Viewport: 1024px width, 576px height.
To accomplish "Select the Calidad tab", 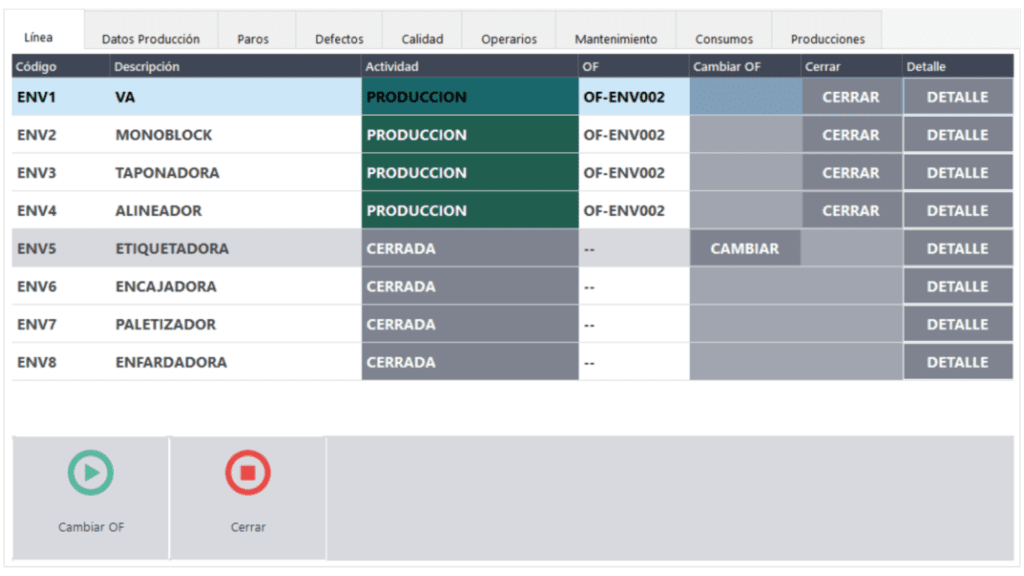I will tap(422, 31).
